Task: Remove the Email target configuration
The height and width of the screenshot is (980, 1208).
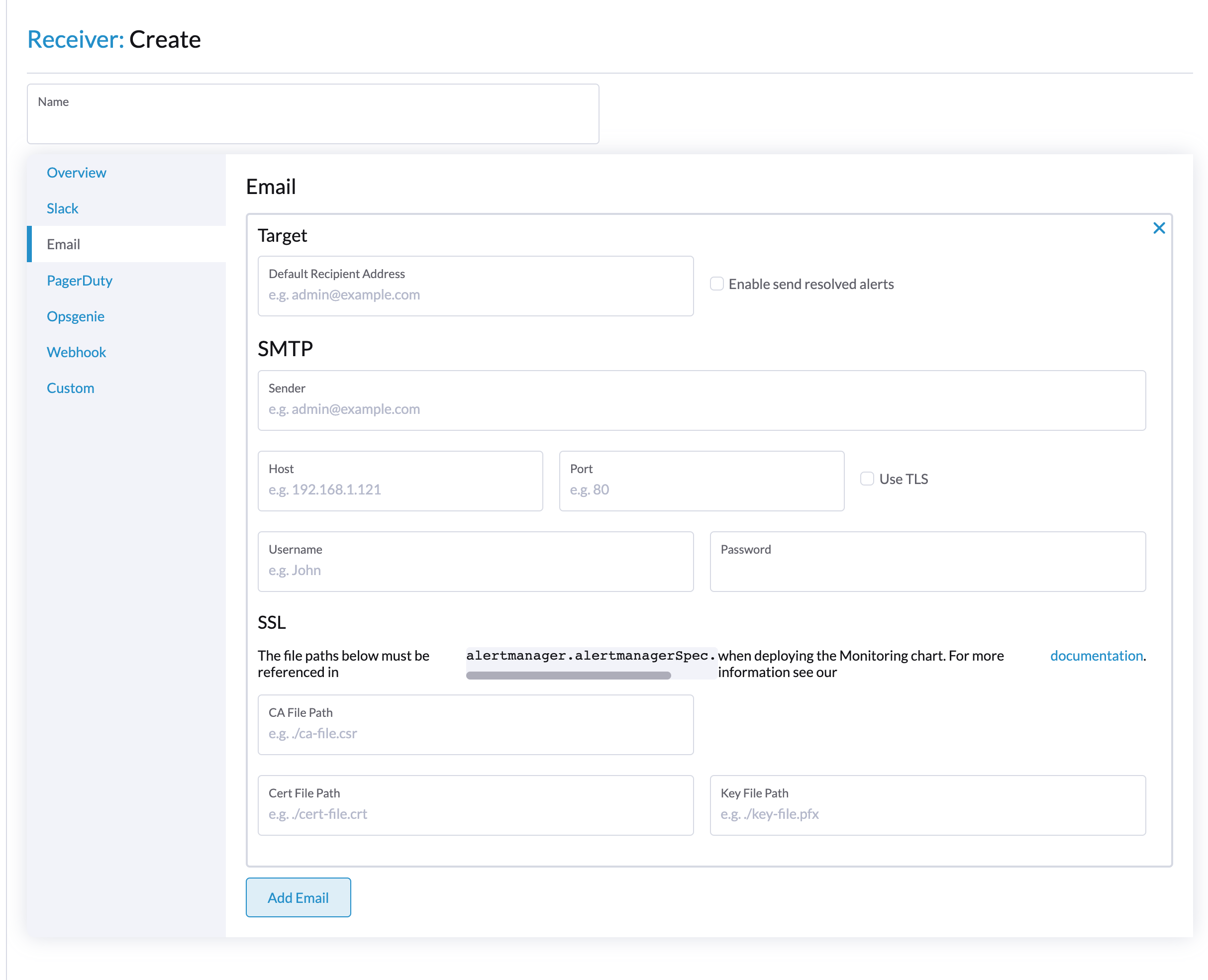Action: [1159, 228]
